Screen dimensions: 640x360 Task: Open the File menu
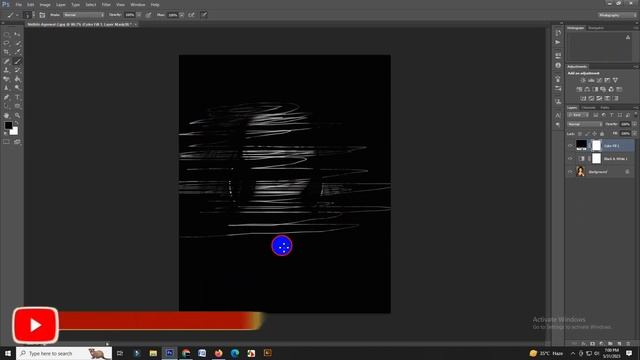18,4
